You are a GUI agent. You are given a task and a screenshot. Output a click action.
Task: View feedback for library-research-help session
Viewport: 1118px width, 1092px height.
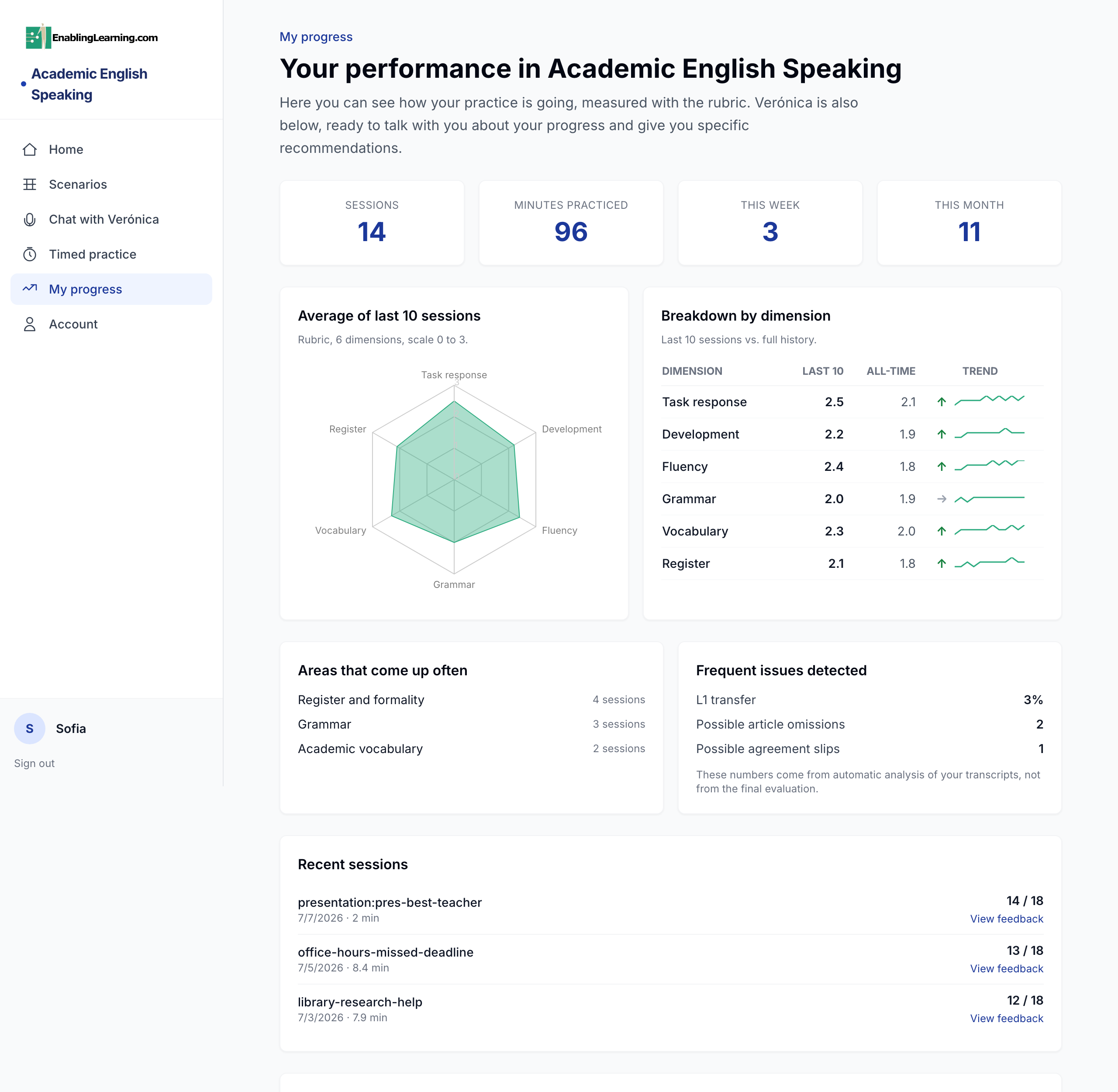point(1006,1019)
